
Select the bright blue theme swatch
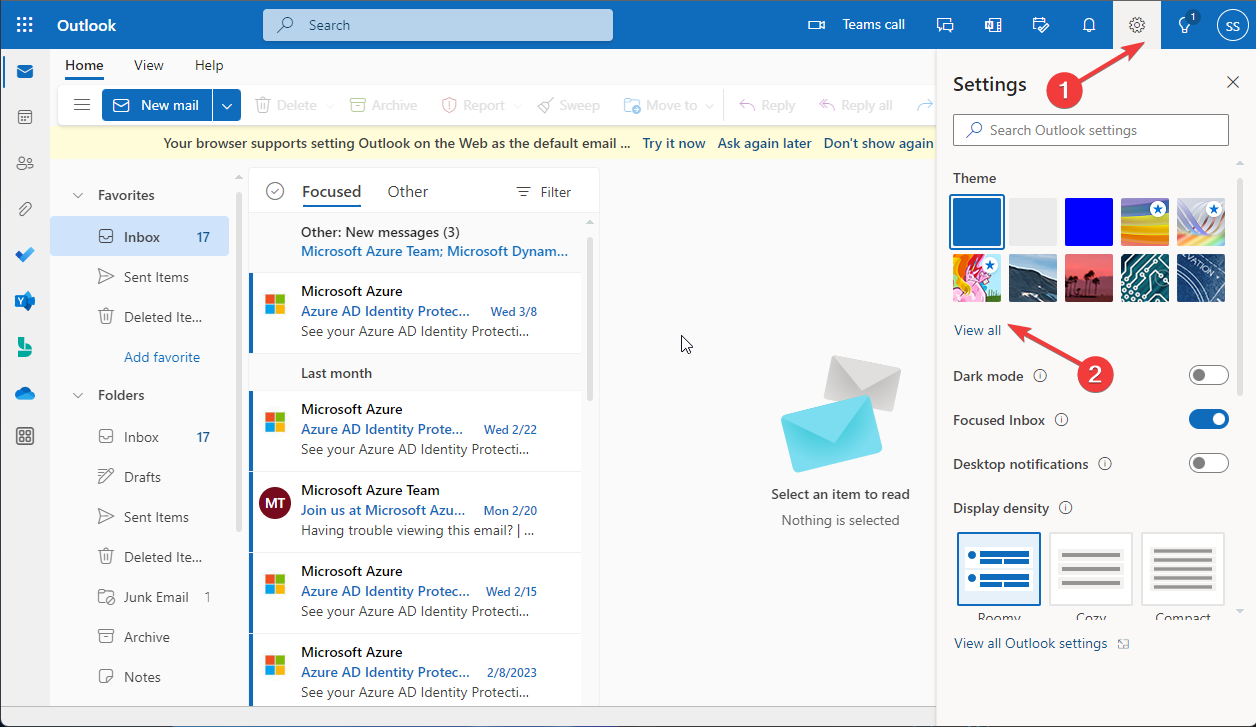tap(1089, 222)
